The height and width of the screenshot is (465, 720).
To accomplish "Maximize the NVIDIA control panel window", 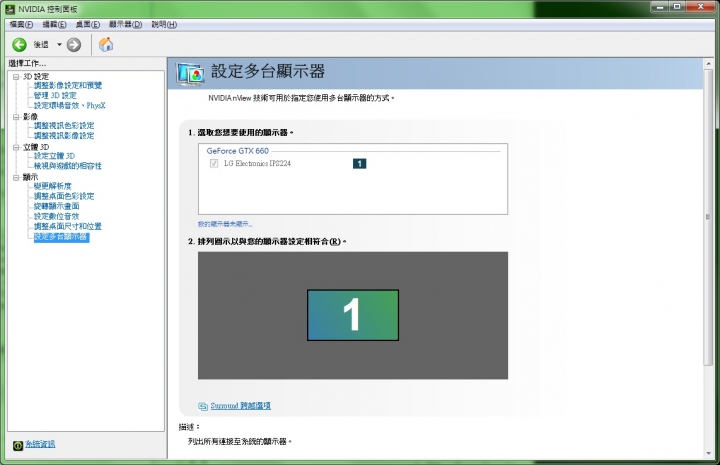I will coord(677,6).
